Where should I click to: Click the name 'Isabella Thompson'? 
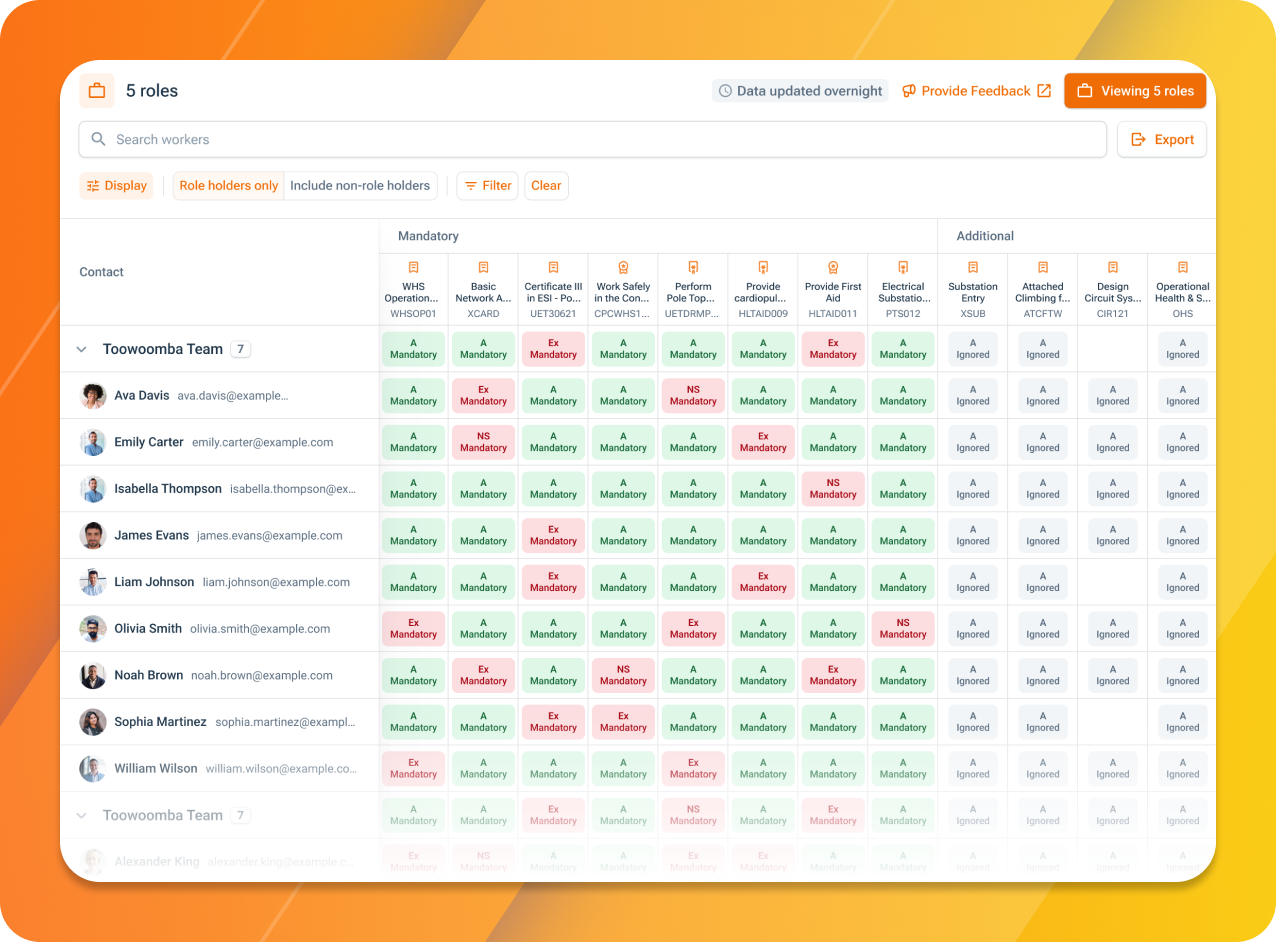168,489
